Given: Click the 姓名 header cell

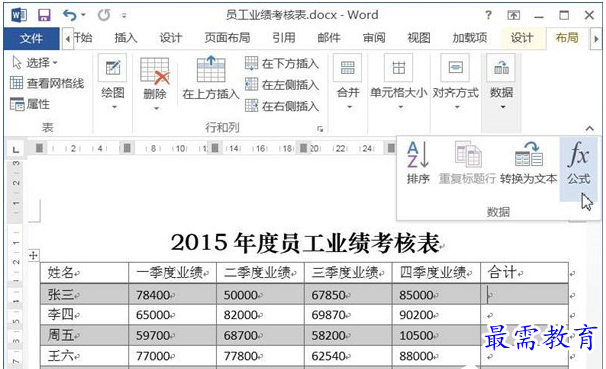Looking at the screenshot, I should (x=84, y=273).
